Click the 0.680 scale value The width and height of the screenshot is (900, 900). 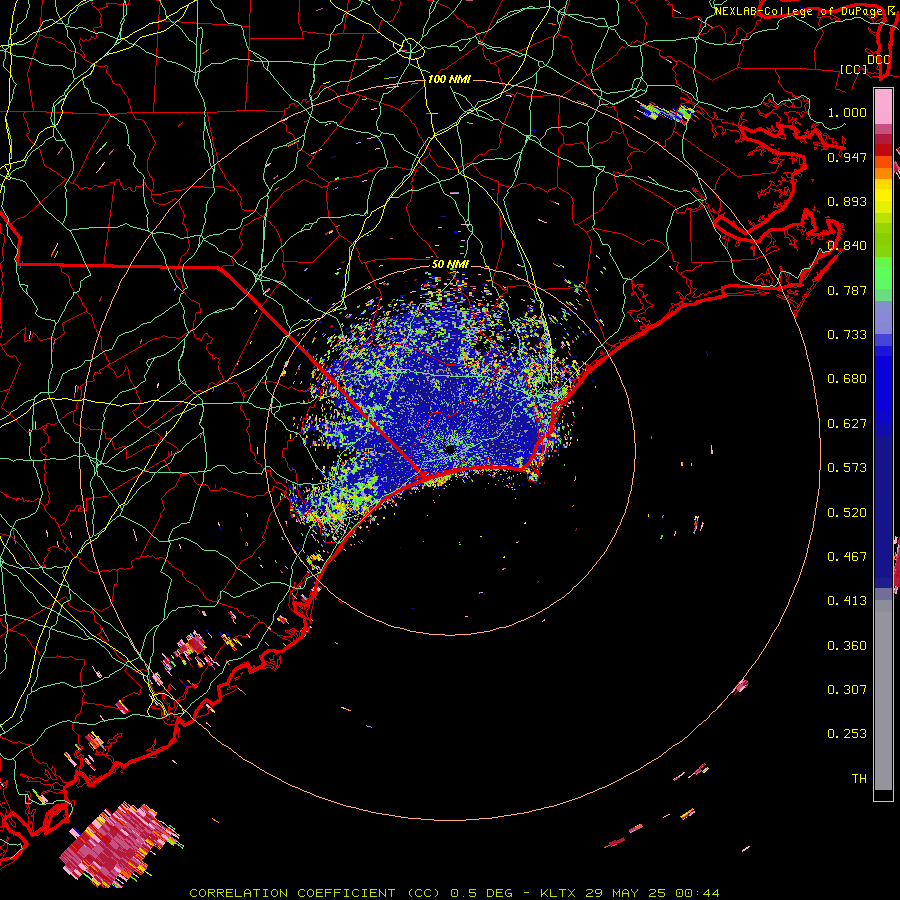click(847, 379)
